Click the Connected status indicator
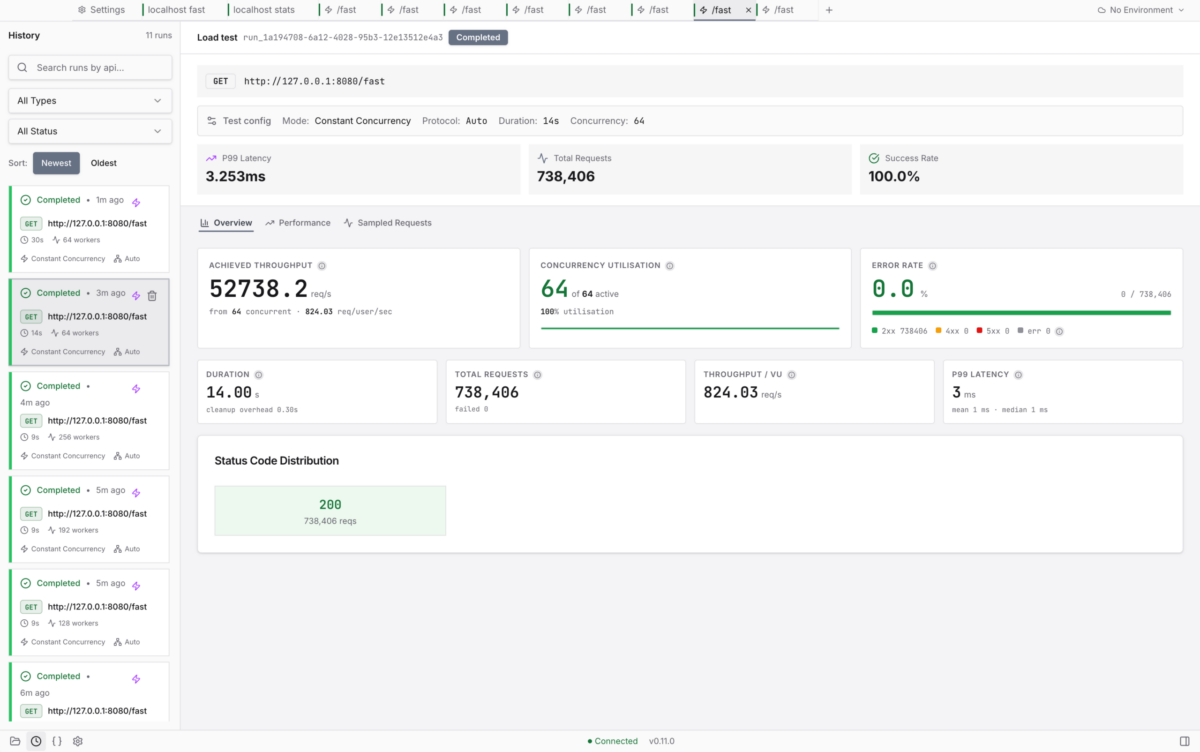The height and width of the screenshot is (752, 1200). [x=612, y=741]
